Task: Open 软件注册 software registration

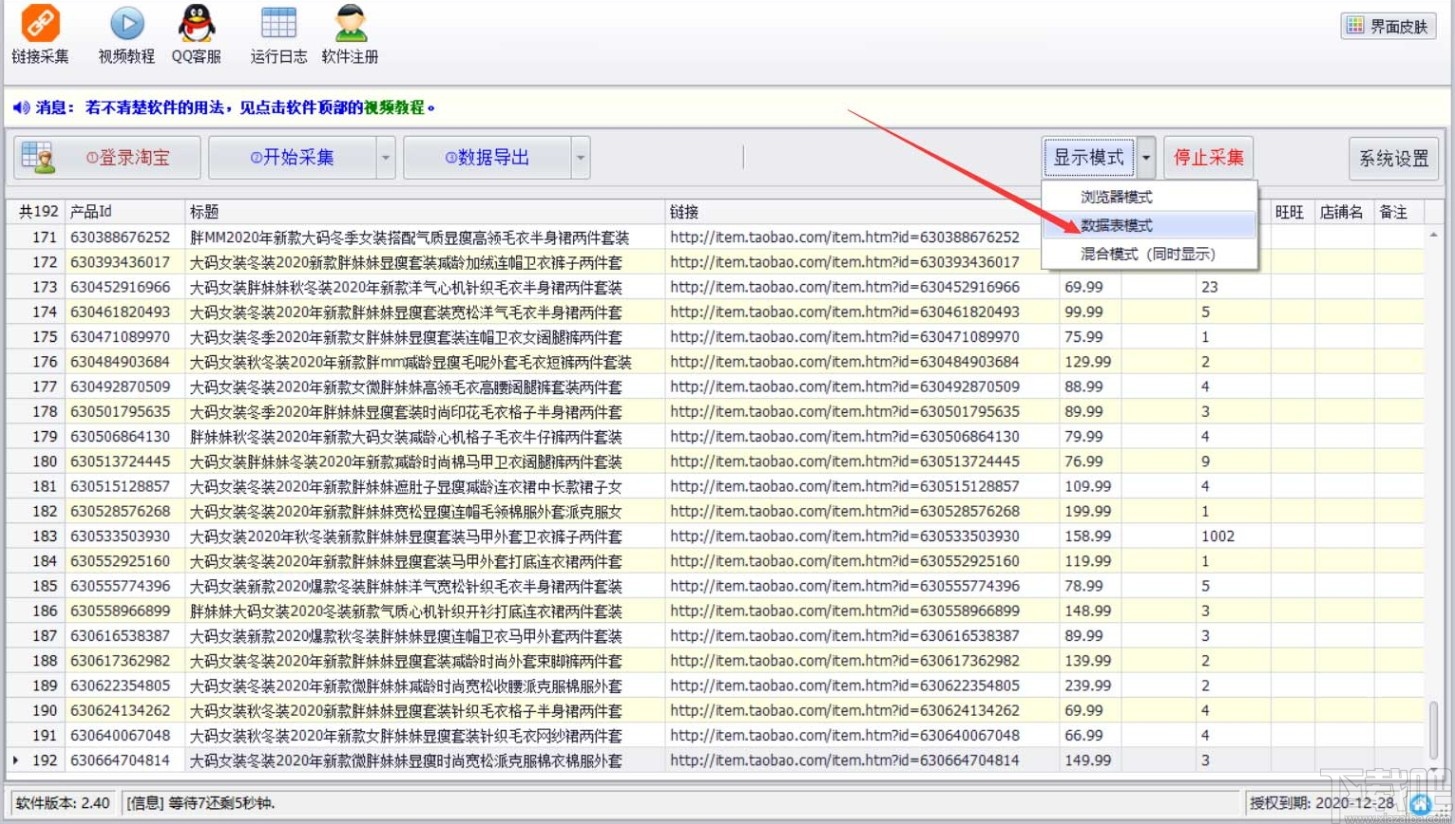Action: [348, 33]
